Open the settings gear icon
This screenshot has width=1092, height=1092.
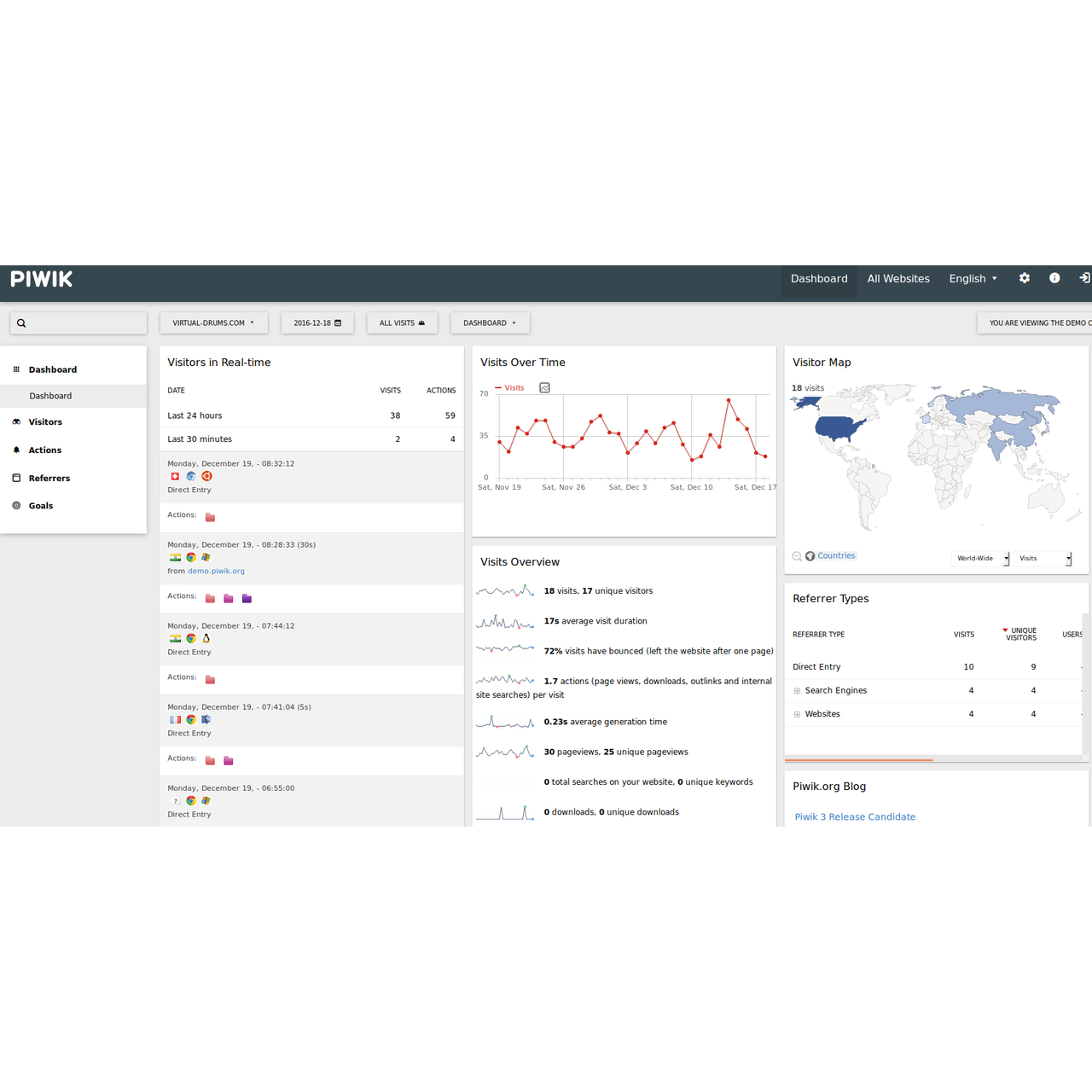click(x=1025, y=278)
